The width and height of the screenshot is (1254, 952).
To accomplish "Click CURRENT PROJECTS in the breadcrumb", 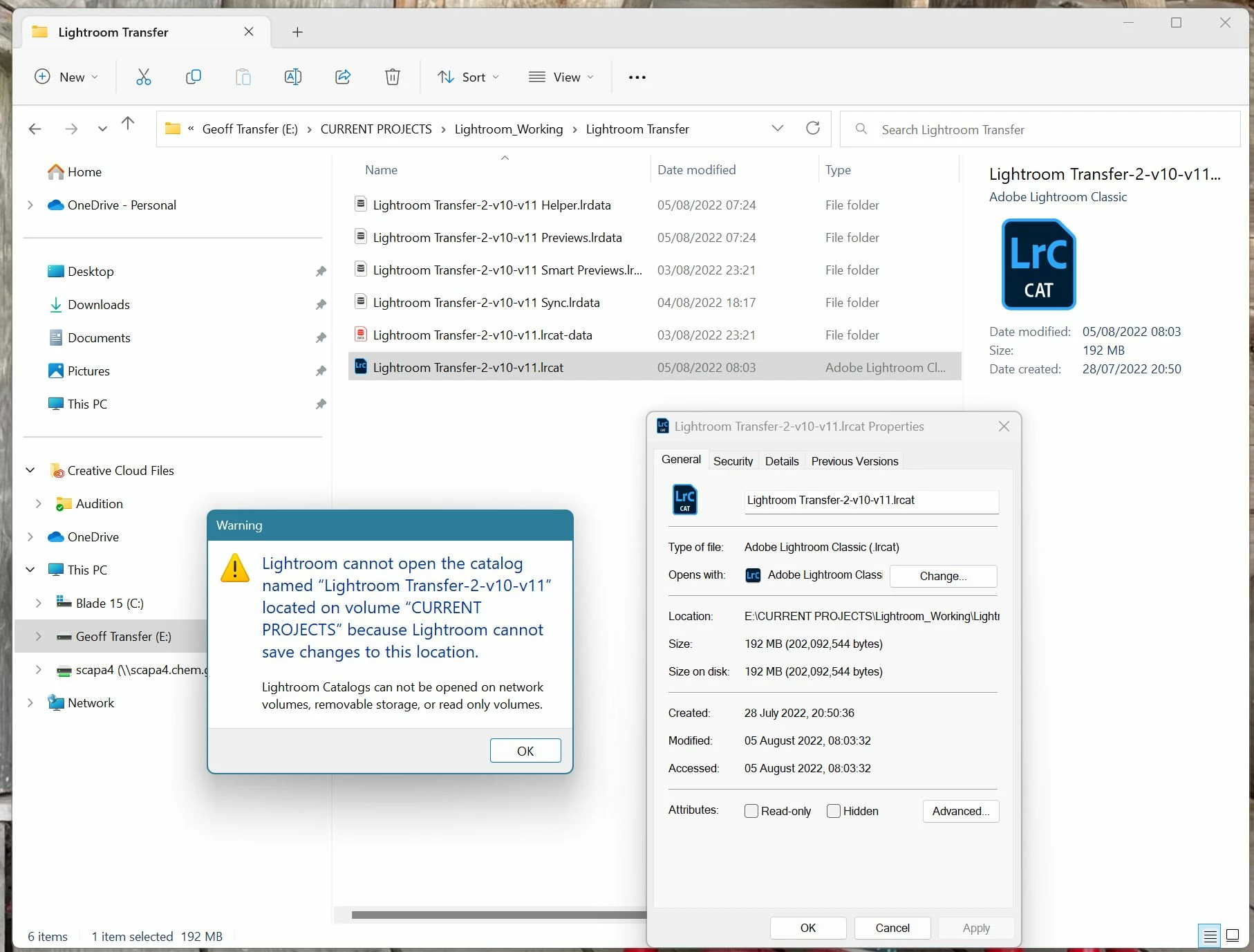I will pyautogui.click(x=376, y=129).
